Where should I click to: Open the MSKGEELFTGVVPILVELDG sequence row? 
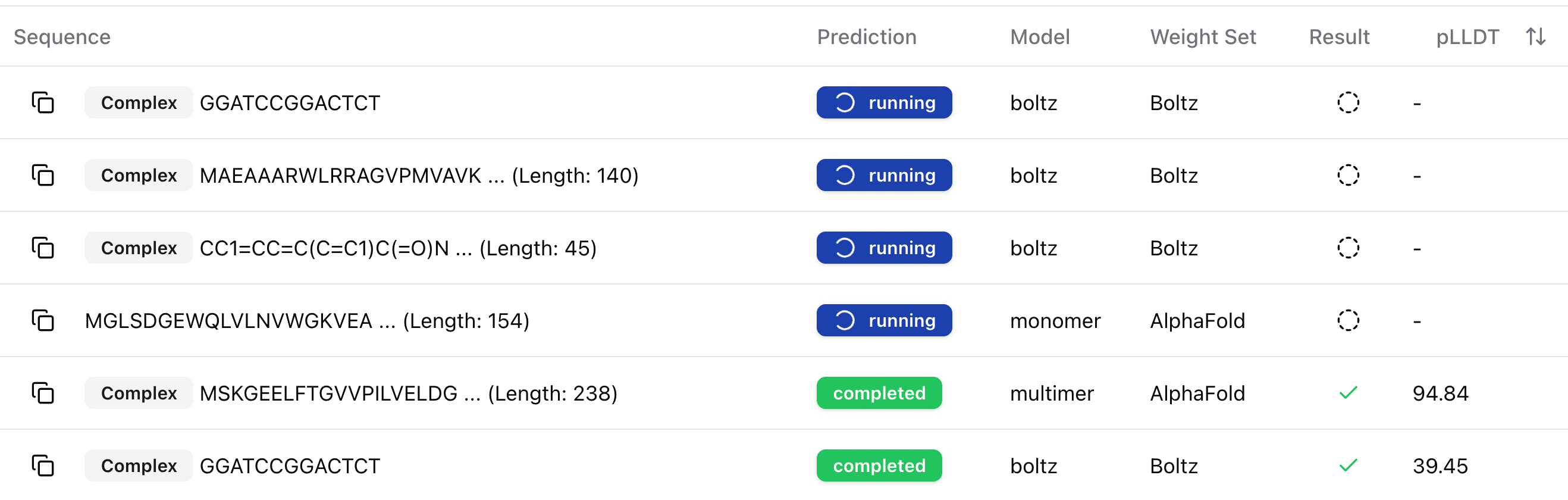point(408,393)
